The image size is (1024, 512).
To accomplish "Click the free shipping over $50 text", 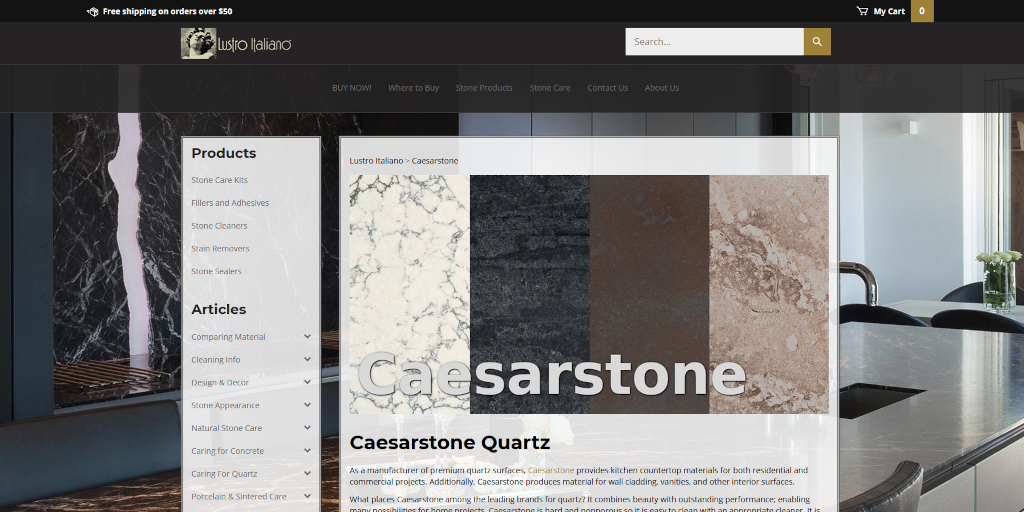I will [167, 11].
